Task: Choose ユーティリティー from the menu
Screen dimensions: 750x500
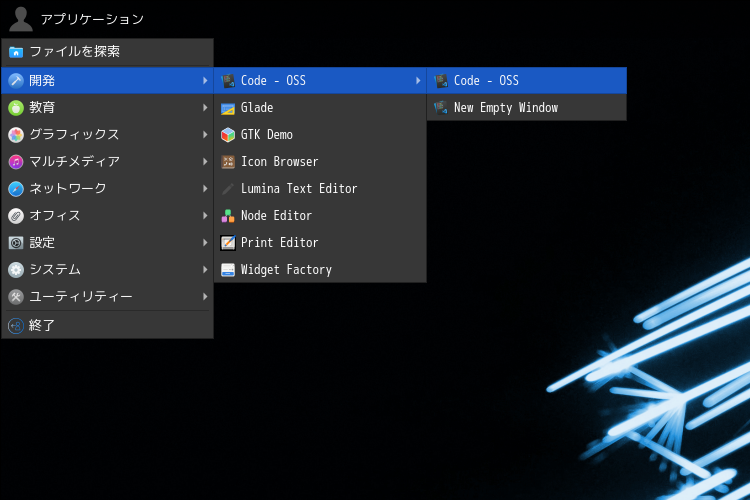Action: [80, 297]
